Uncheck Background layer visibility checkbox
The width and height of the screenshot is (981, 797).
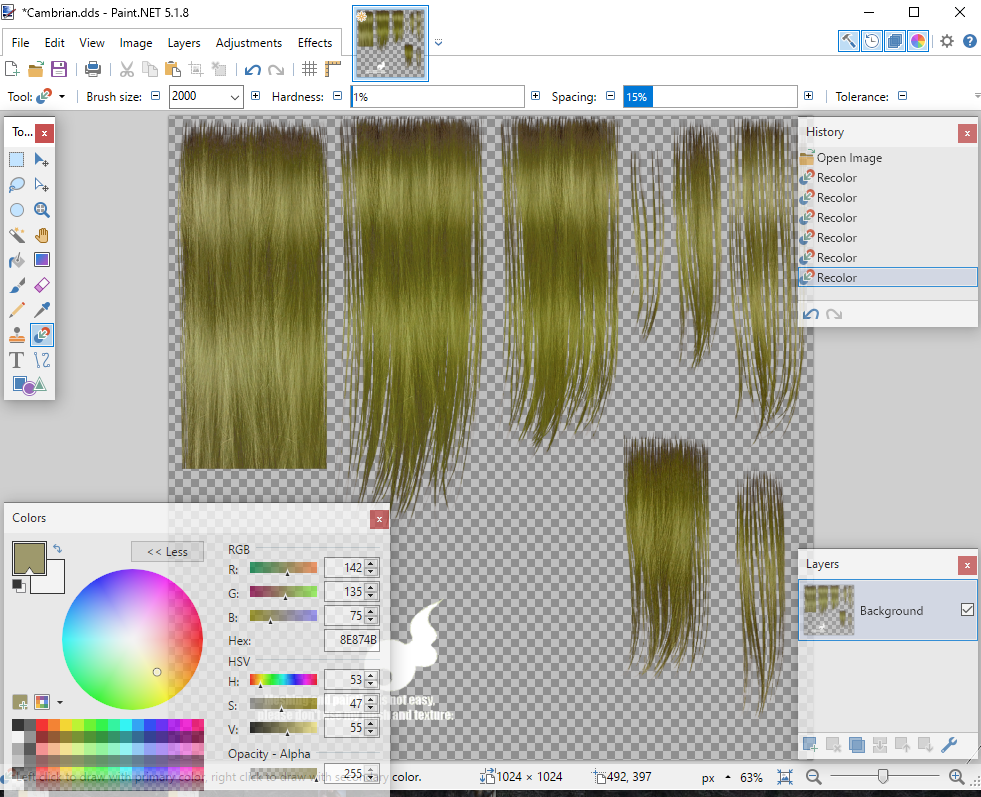tap(967, 609)
